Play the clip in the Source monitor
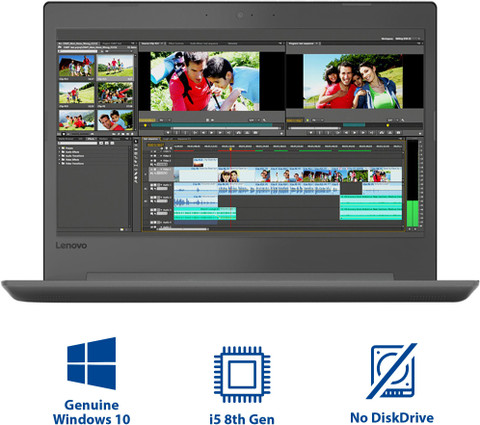The image size is (480, 425). coord(211,133)
